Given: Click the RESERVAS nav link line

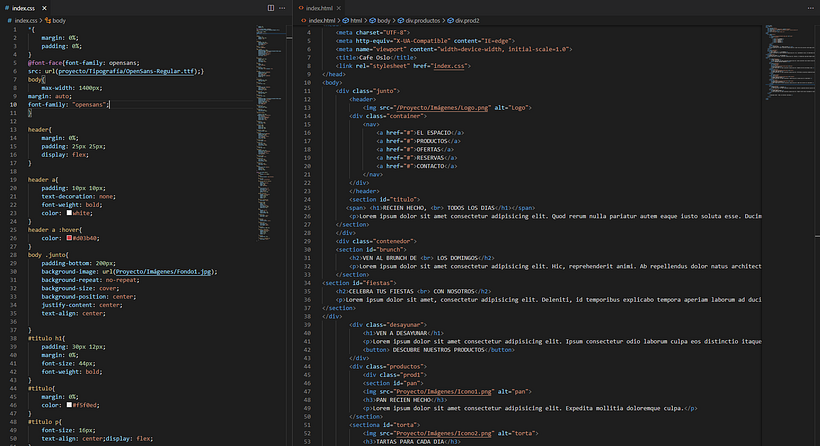Looking at the screenshot, I should (x=417, y=158).
